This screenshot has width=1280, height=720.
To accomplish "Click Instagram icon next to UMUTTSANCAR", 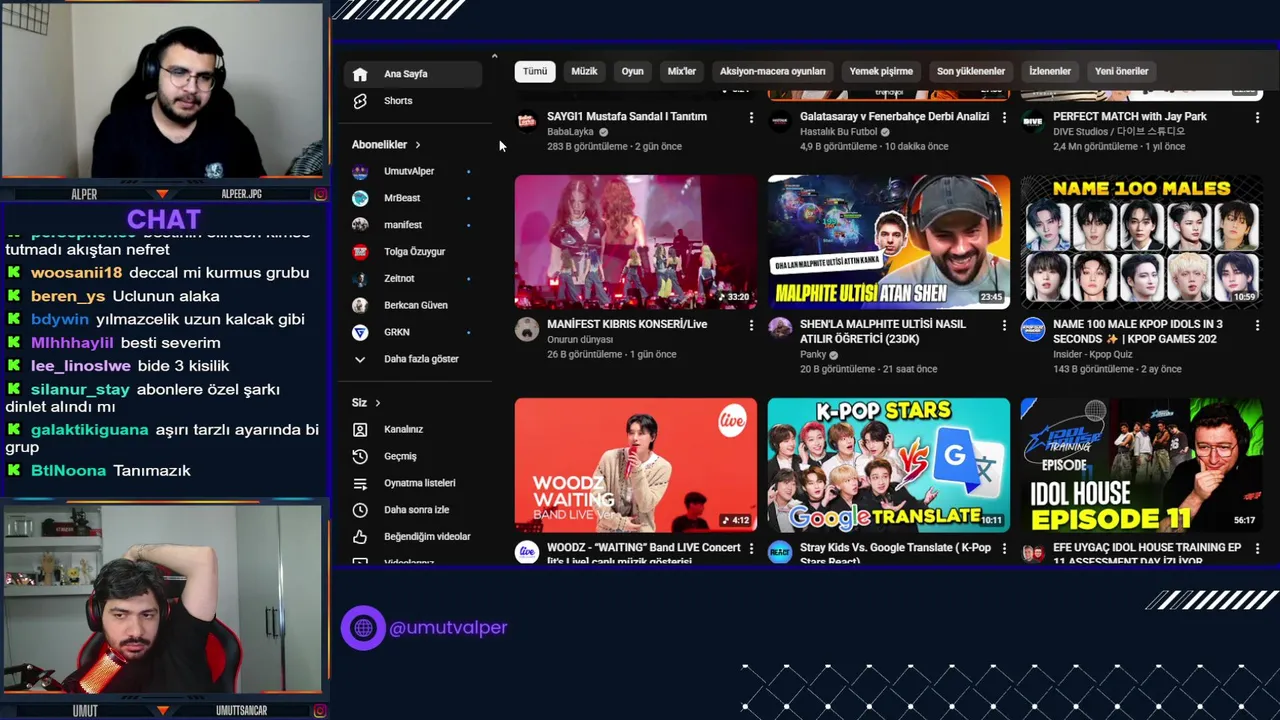I will [320, 711].
